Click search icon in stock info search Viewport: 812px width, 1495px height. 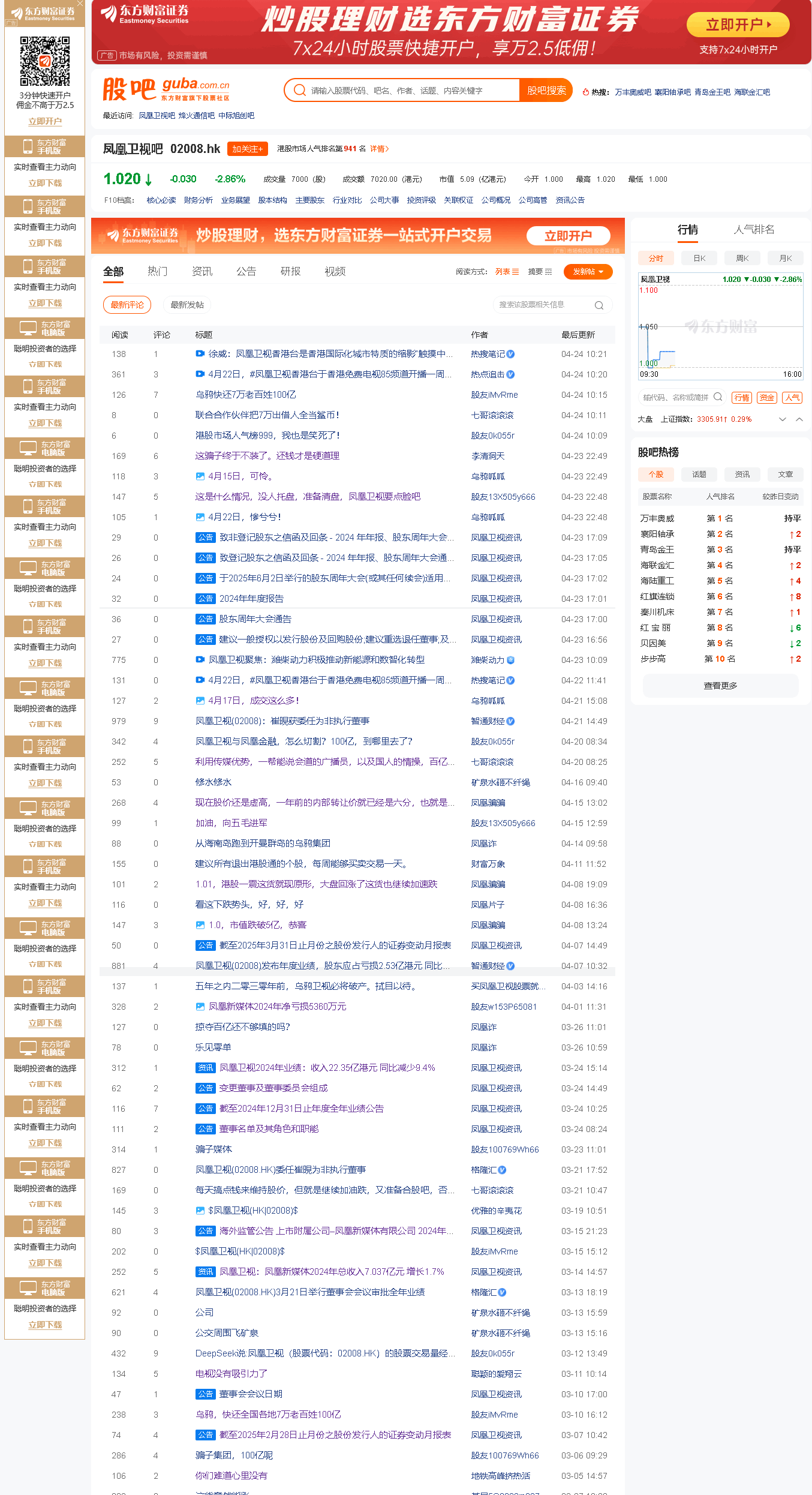[599, 305]
